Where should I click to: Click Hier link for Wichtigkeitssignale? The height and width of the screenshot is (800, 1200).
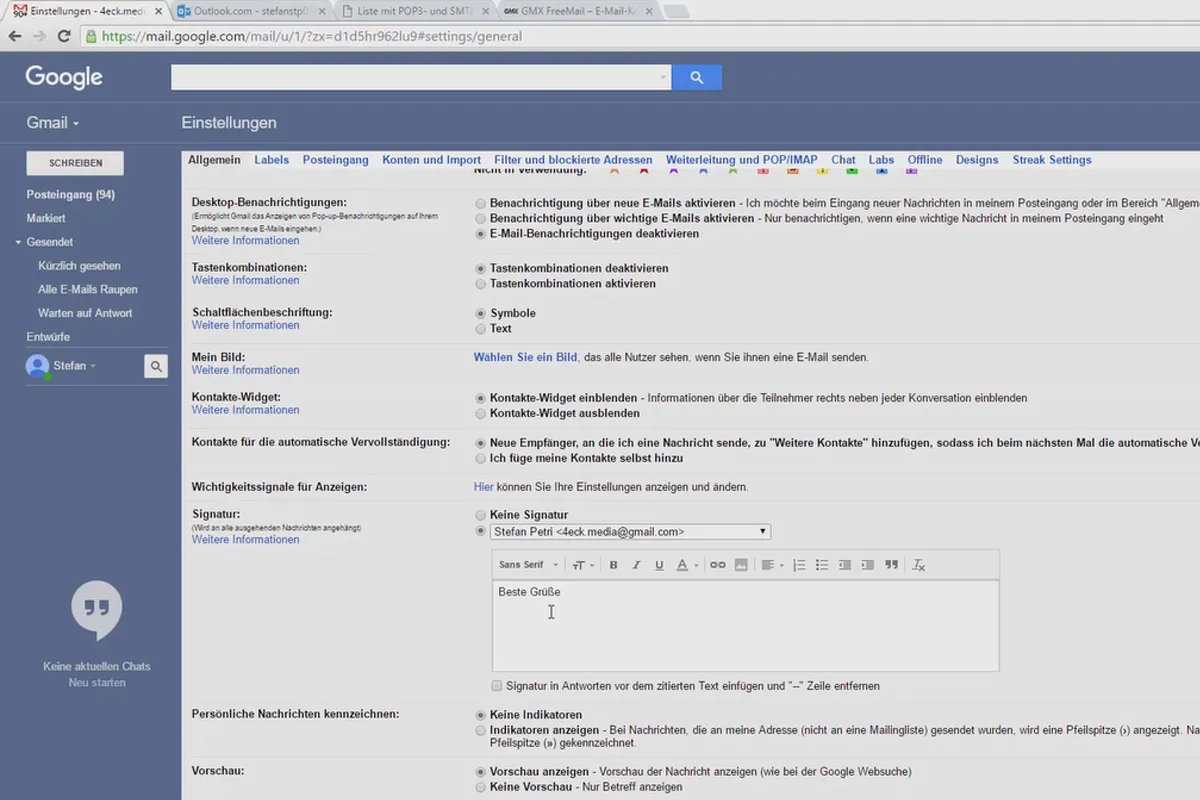click(x=483, y=487)
